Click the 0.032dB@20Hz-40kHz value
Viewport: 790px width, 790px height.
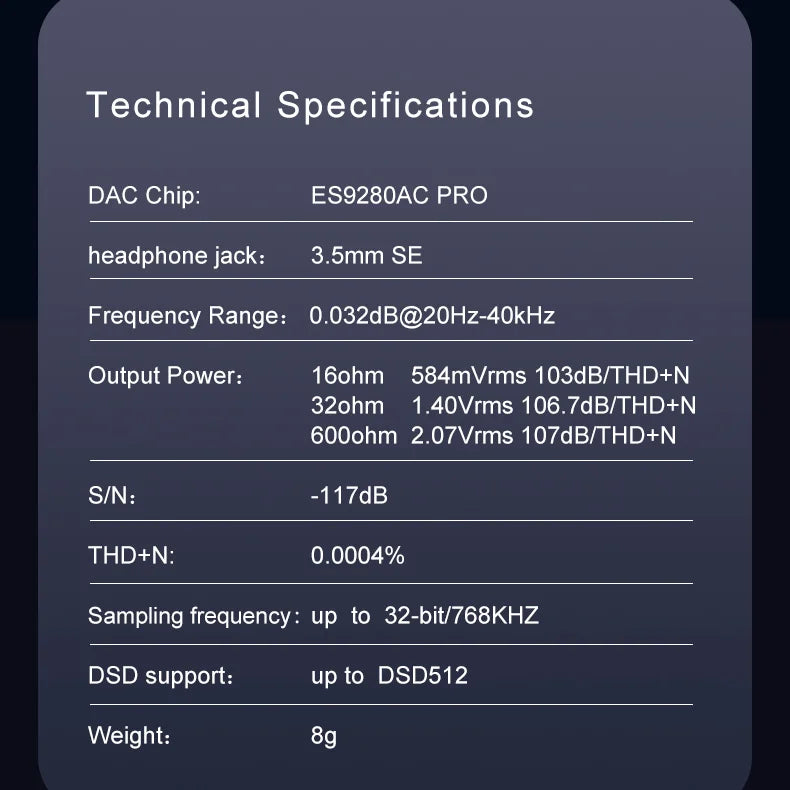pyautogui.click(x=432, y=316)
